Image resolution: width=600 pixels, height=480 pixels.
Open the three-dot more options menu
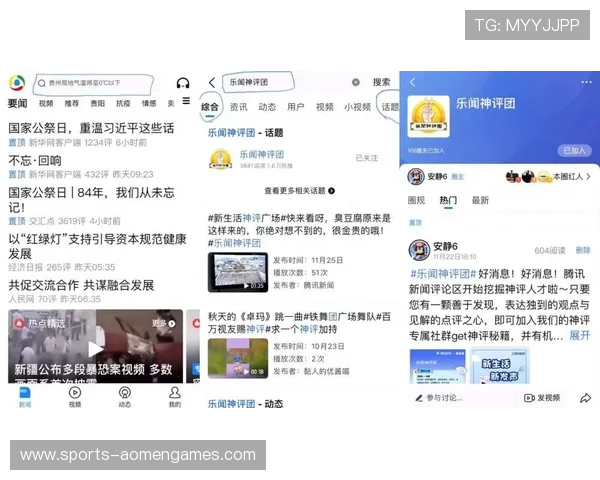[x=586, y=82]
